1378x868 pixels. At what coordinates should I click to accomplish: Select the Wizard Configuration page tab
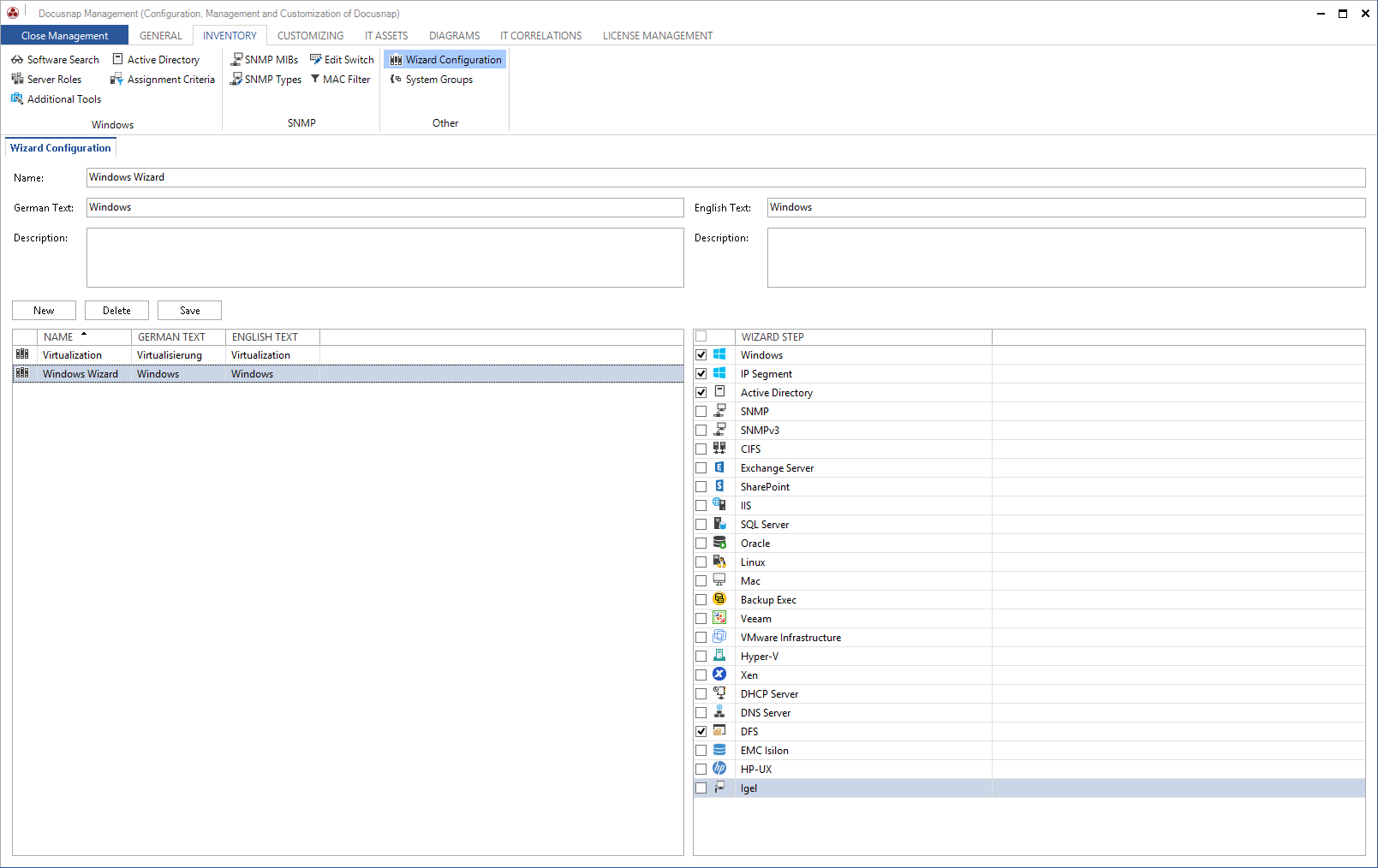pos(61,148)
